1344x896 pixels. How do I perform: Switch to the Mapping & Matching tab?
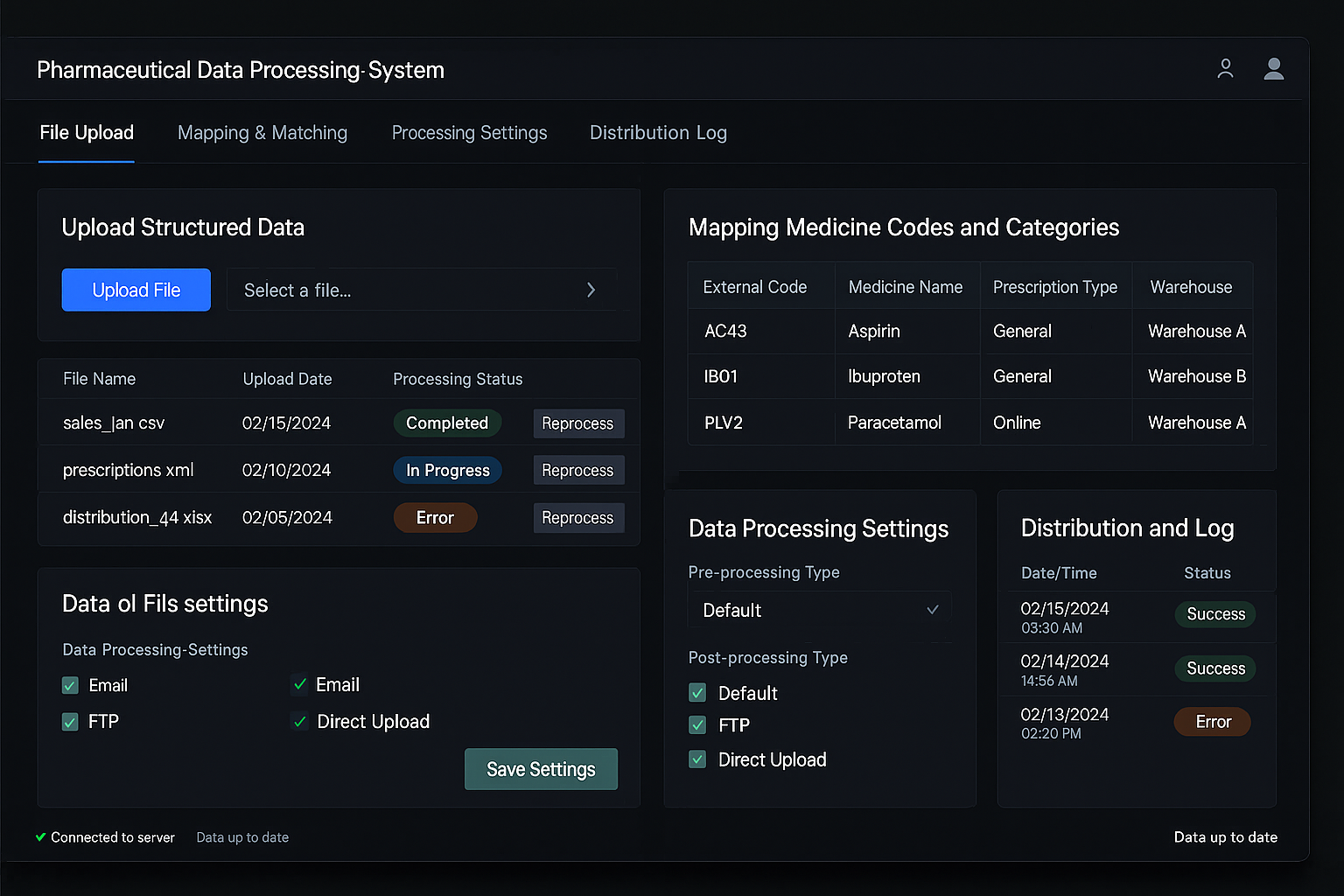pos(262,133)
